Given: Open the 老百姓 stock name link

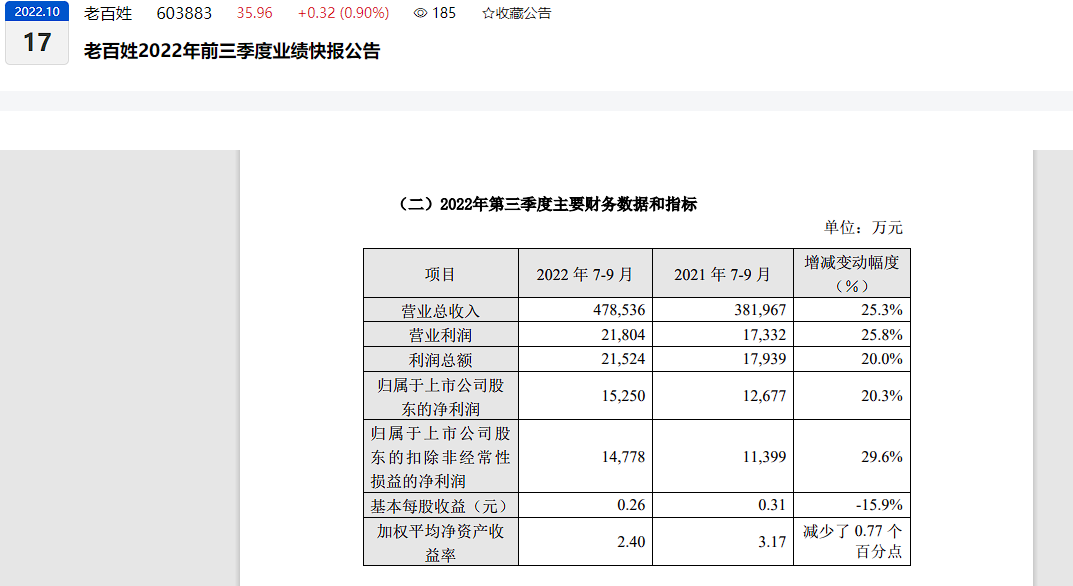Looking at the screenshot, I should pyautogui.click(x=108, y=13).
